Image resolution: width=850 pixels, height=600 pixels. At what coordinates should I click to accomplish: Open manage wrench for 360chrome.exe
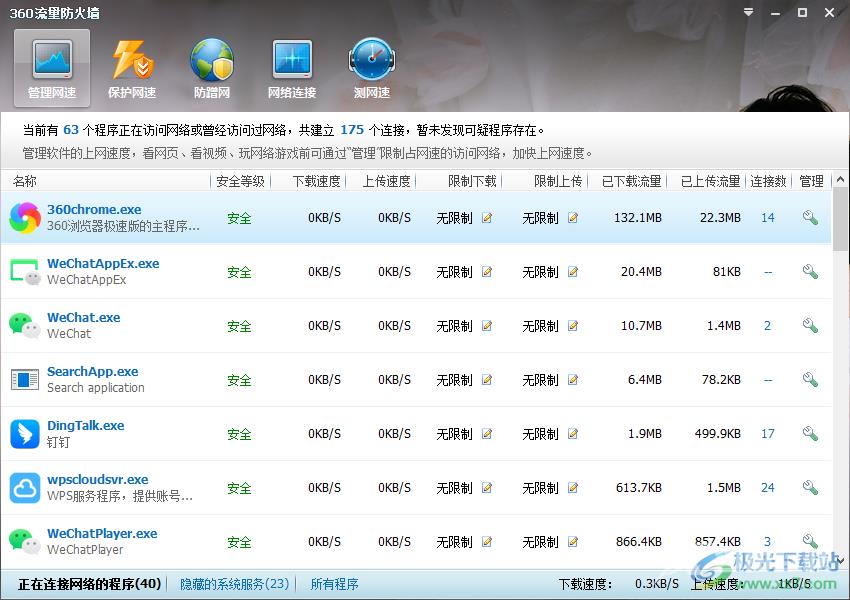[x=810, y=217]
